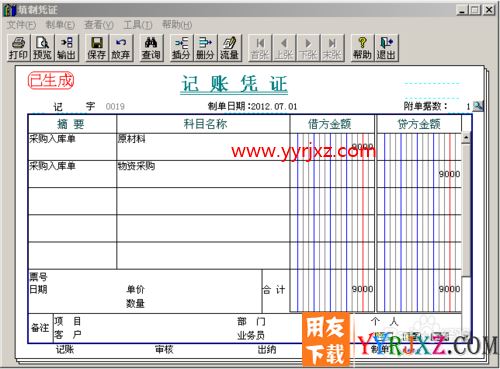Open the 文件 menu
Viewport: 500px width, 369px height.
coord(21,25)
